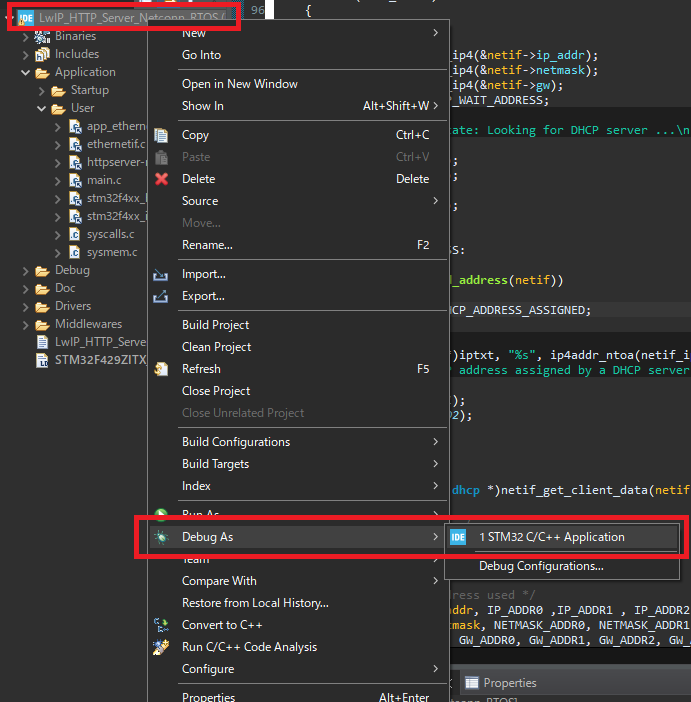Click the sysmem.c file icon
The height and width of the screenshot is (702, 691).
click(x=74, y=253)
